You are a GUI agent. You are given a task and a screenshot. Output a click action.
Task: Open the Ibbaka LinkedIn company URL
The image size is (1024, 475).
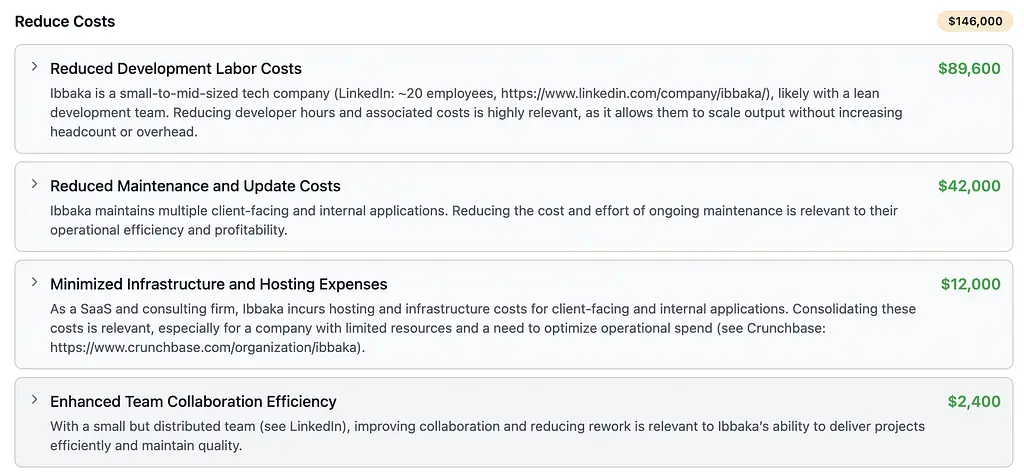(636, 93)
